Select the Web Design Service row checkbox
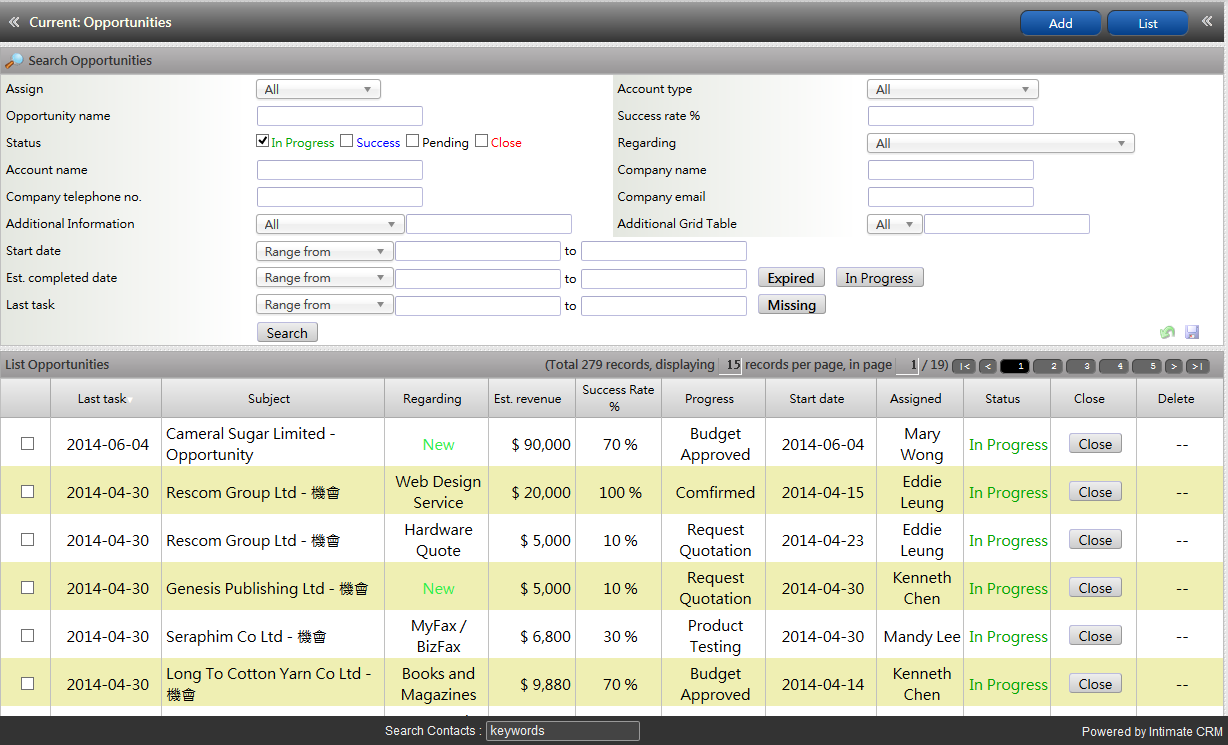The image size is (1228, 745). 28,491
